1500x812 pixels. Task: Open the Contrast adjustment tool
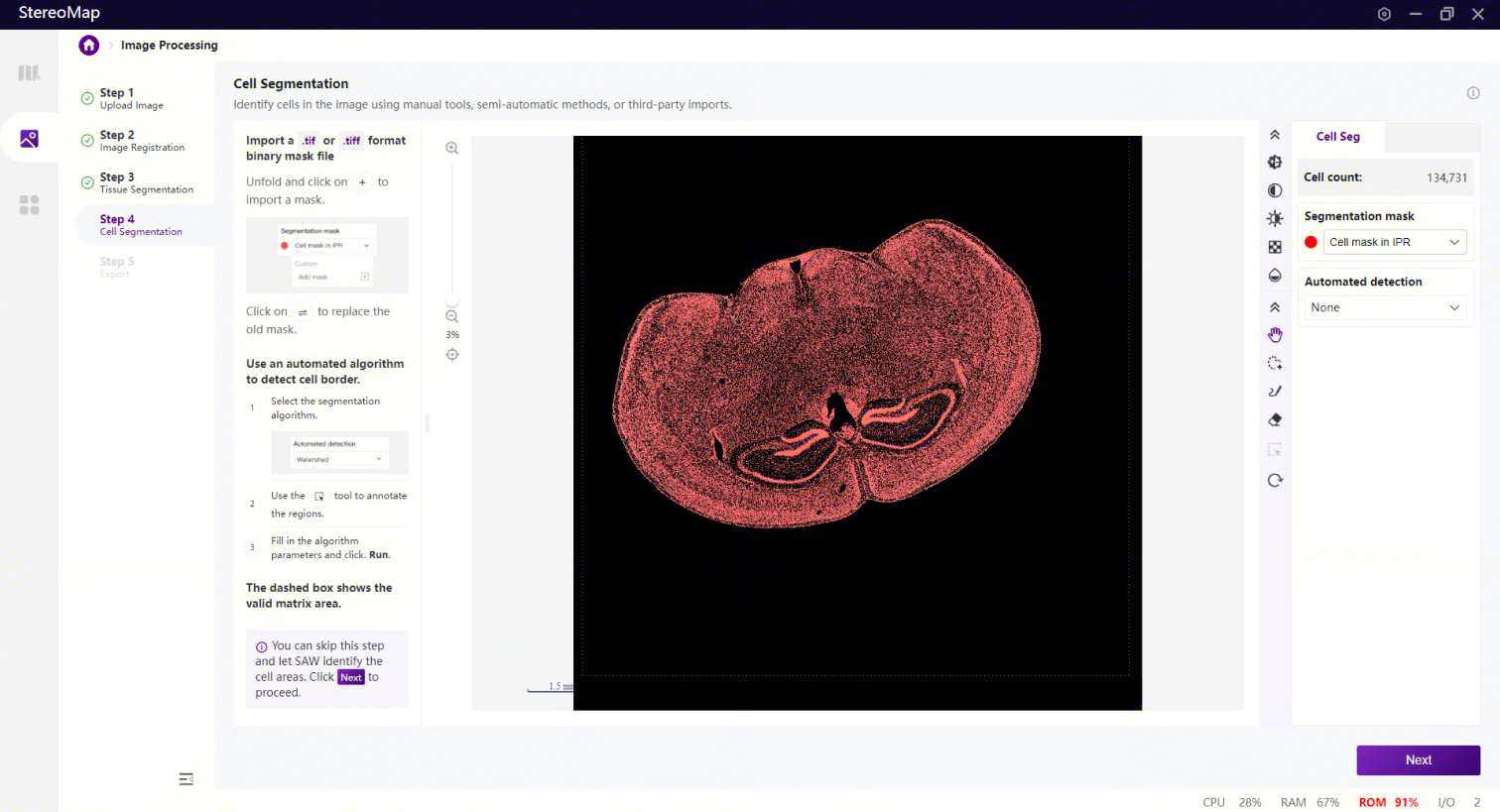(1275, 190)
